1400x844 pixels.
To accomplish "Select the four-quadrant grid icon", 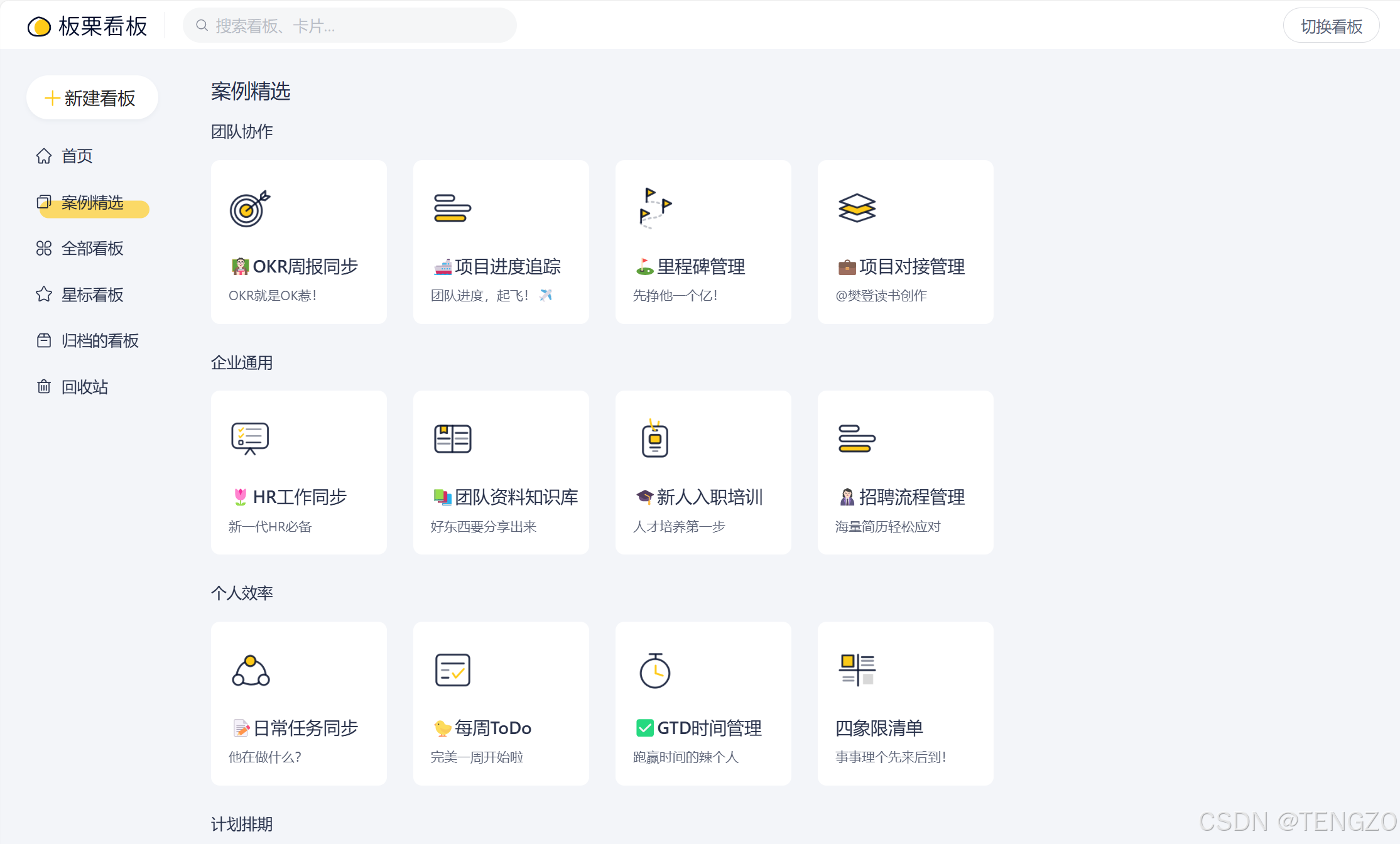I will (857, 670).
